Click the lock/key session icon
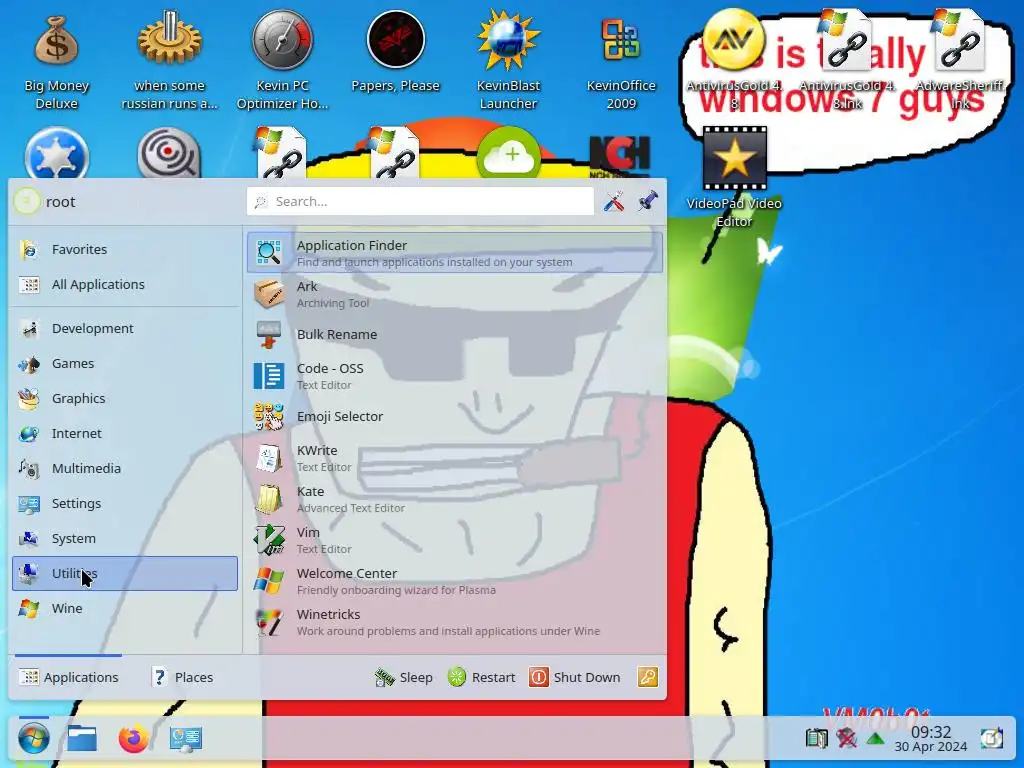 coord(648,677)
